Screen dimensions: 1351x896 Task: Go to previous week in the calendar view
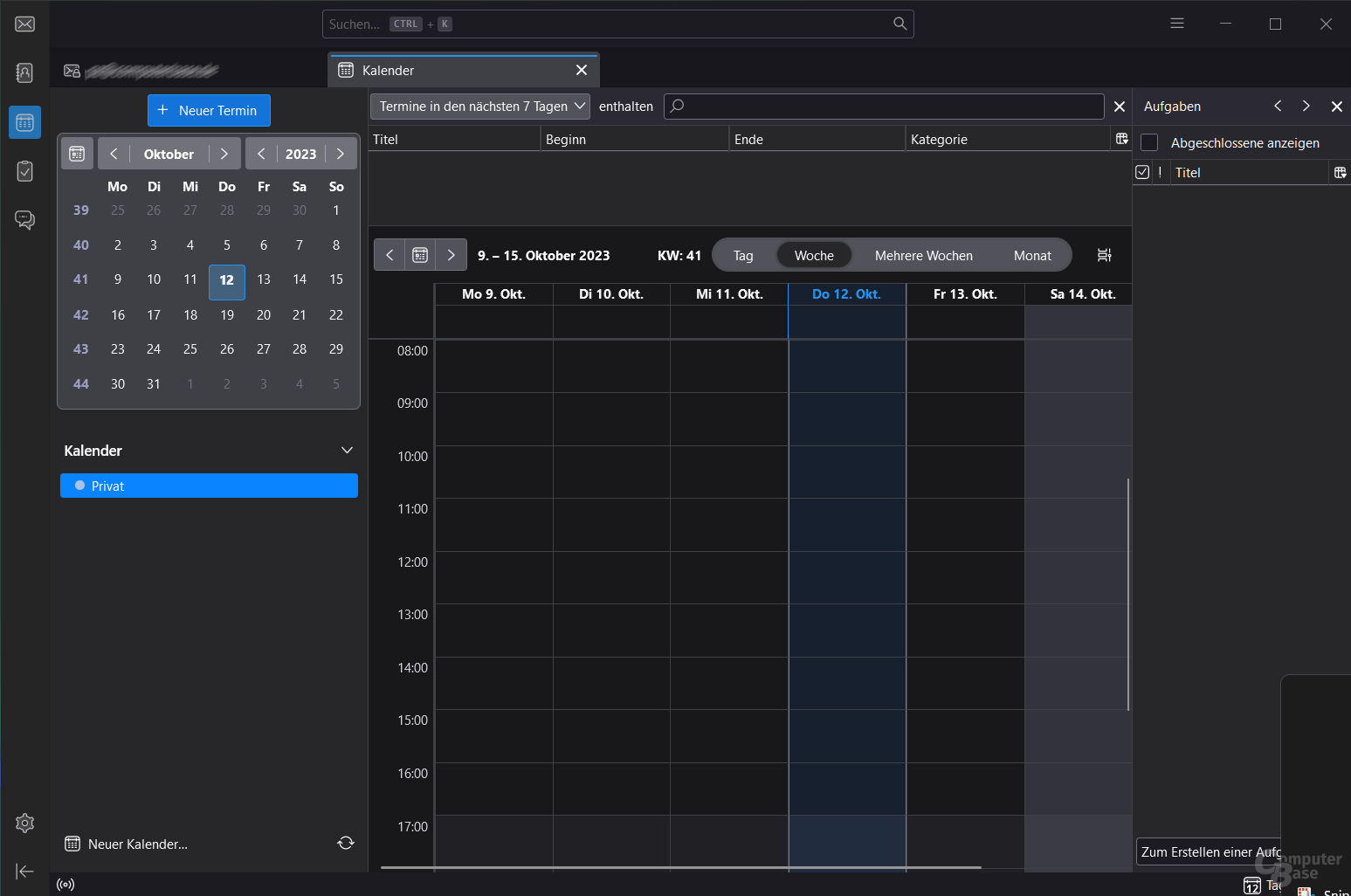pyautogui.click(x=389, y=255)
